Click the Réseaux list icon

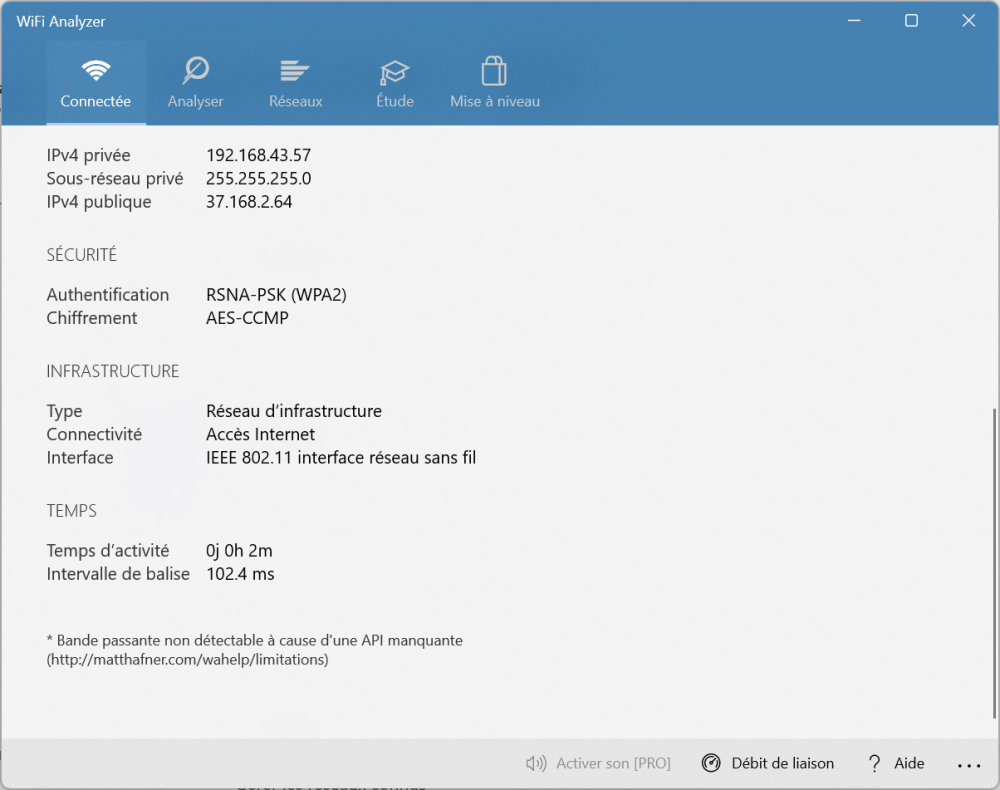click(x=295, y=71)
